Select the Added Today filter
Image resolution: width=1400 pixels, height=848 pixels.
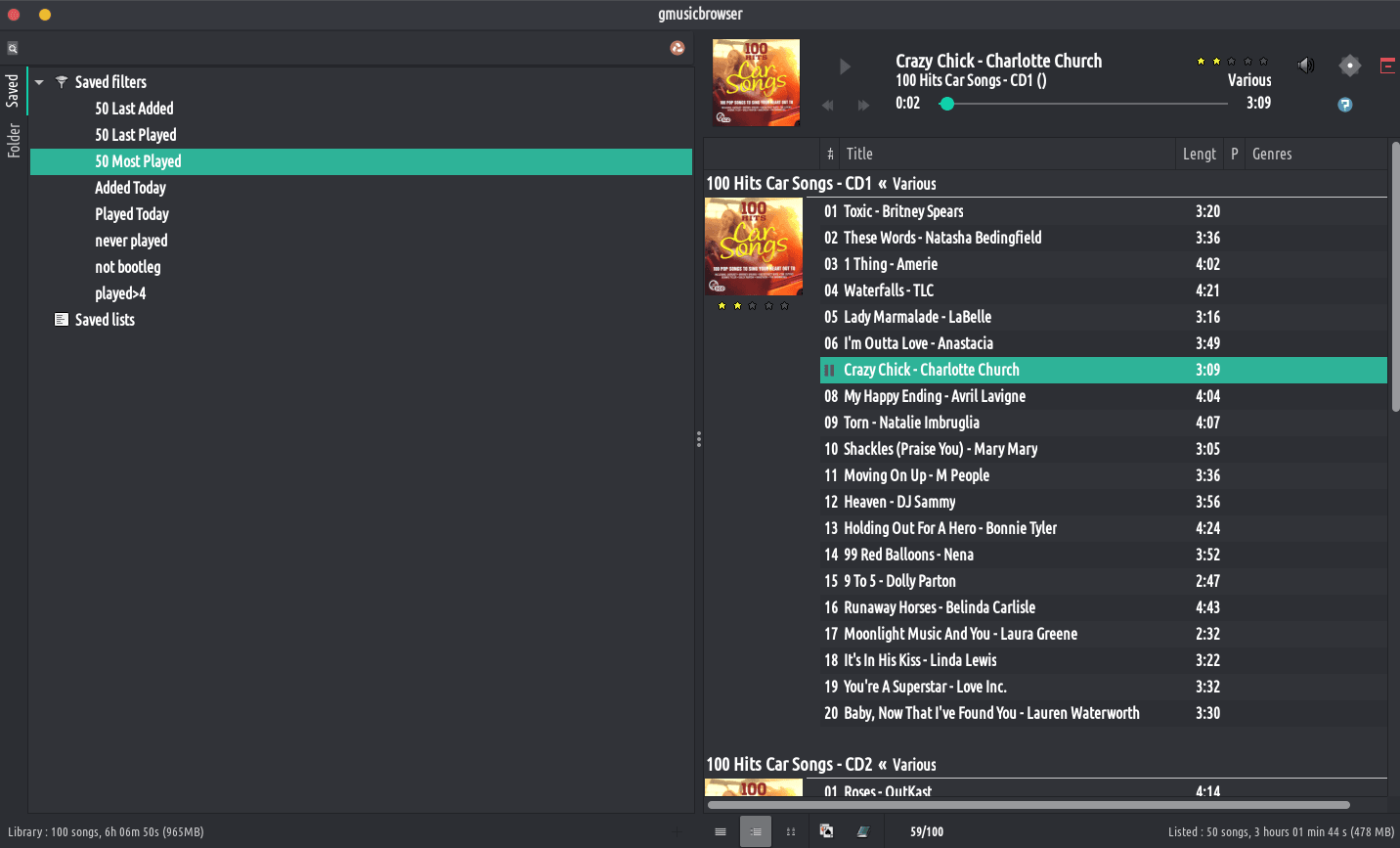click(130, 188)
